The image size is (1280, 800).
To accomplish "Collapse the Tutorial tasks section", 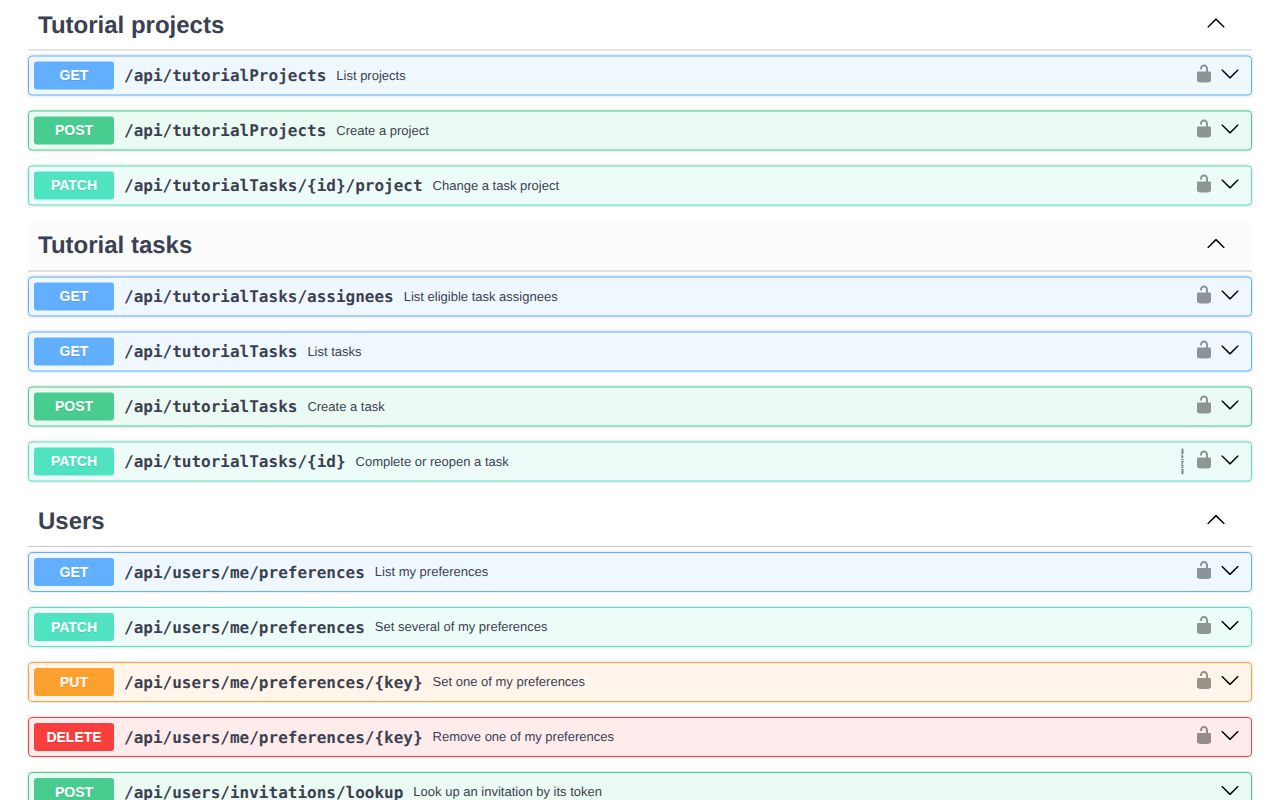I will tap(1216, 244).
